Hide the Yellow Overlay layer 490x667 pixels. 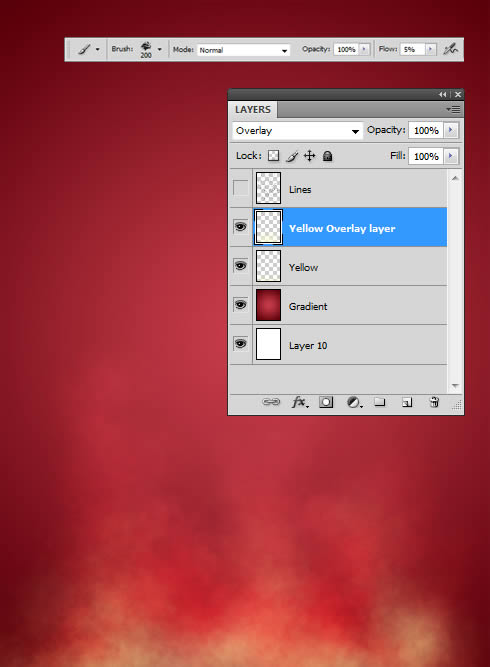click(x=240, y=227)
